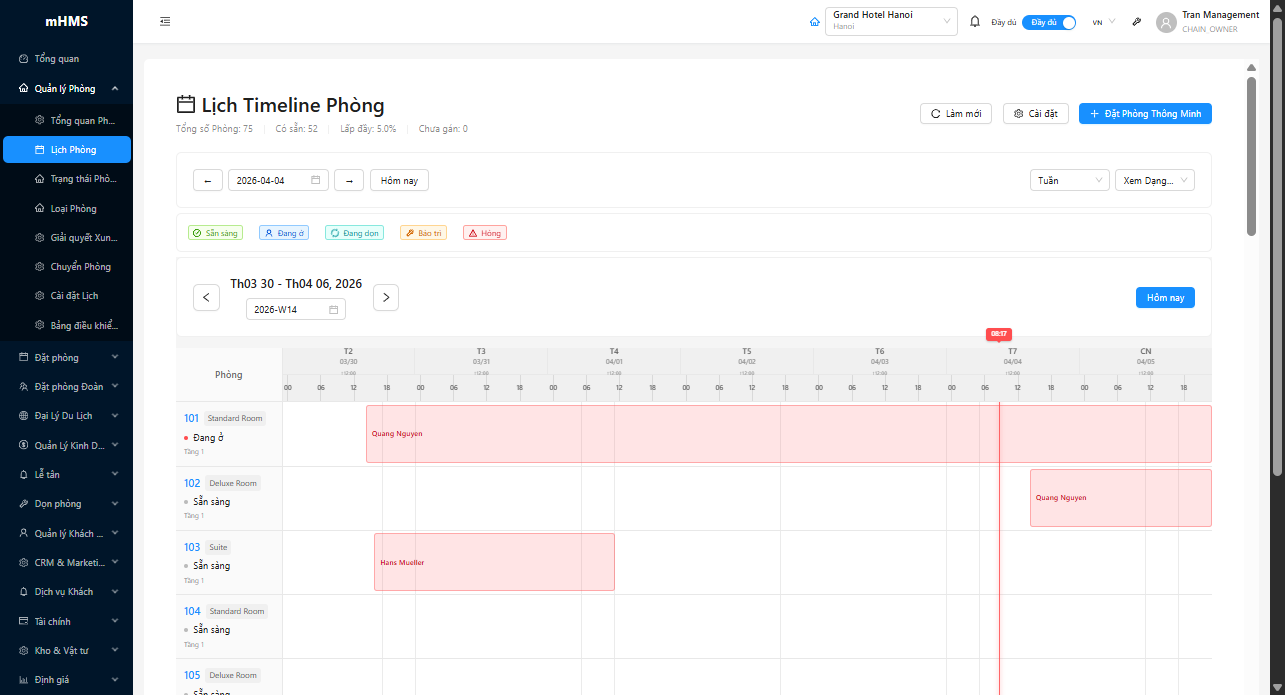This screenshot has height=695, width=1285.
Task: Click the wrench tool icon in header
Action: click(x=1137, y=22)
